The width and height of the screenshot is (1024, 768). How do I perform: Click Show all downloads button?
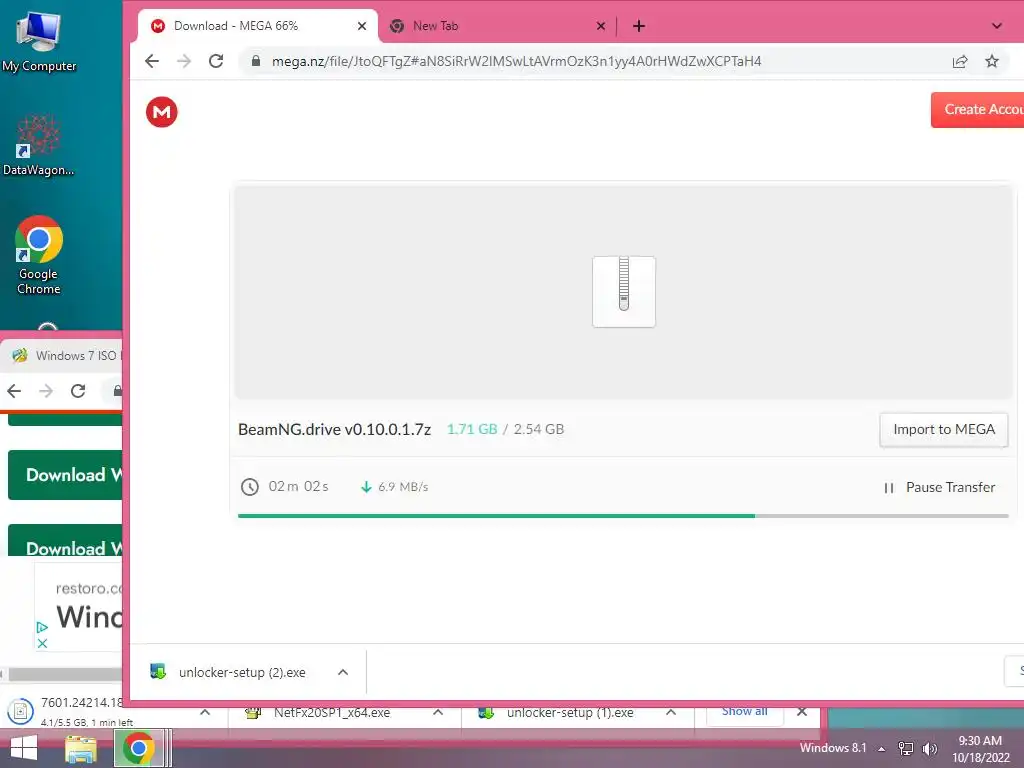click(744, 712)
